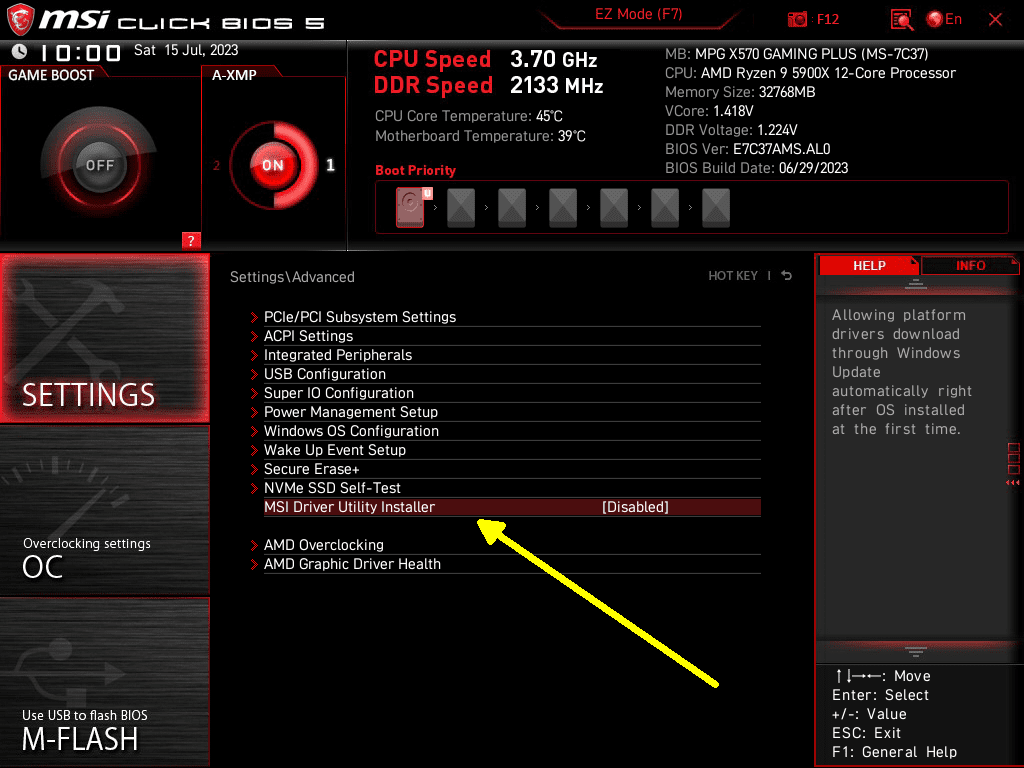The height and width of the screenshot is (768, 1024).
Task: Collapse help panel with top grip handle
Action: (916, 284)
